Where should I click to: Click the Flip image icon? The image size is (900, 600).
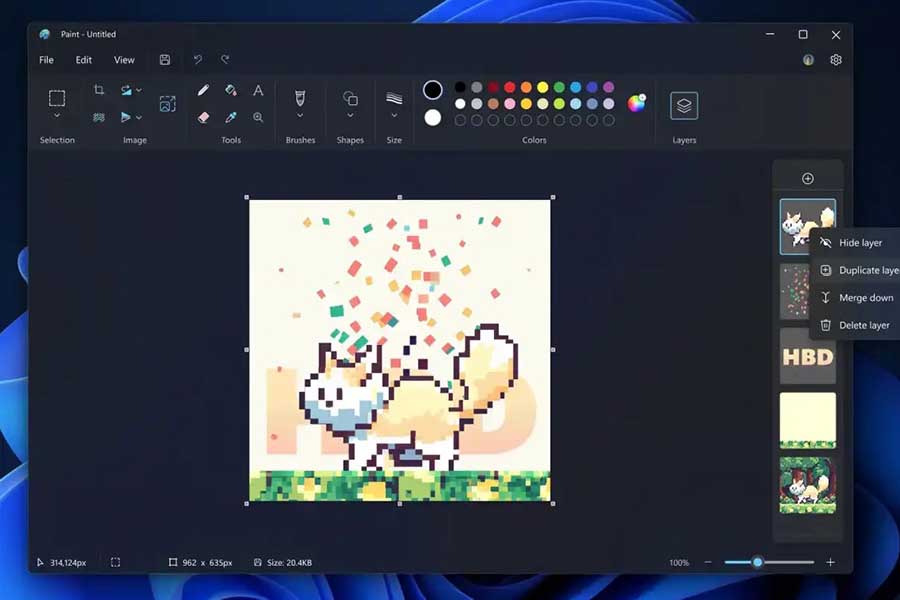click(x=126, y=117)
